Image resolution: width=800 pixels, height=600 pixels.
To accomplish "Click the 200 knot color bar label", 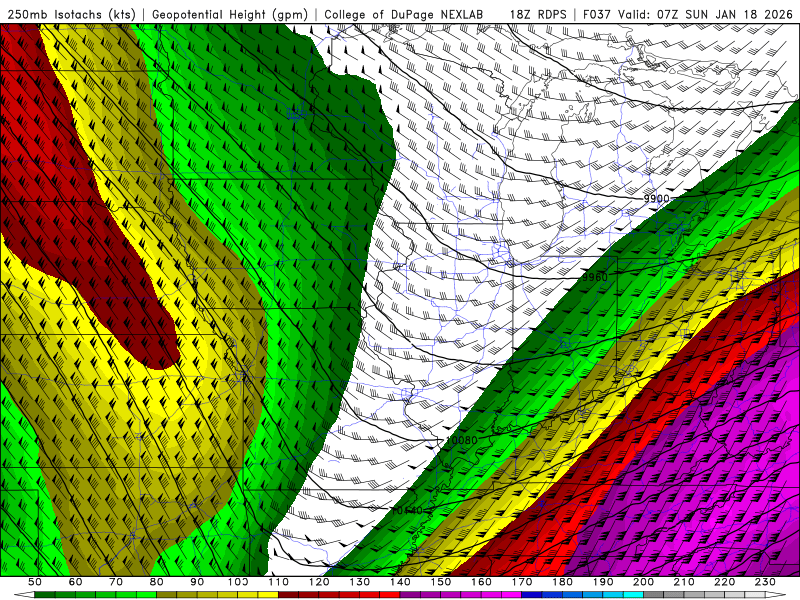I will tap(644, 582).
